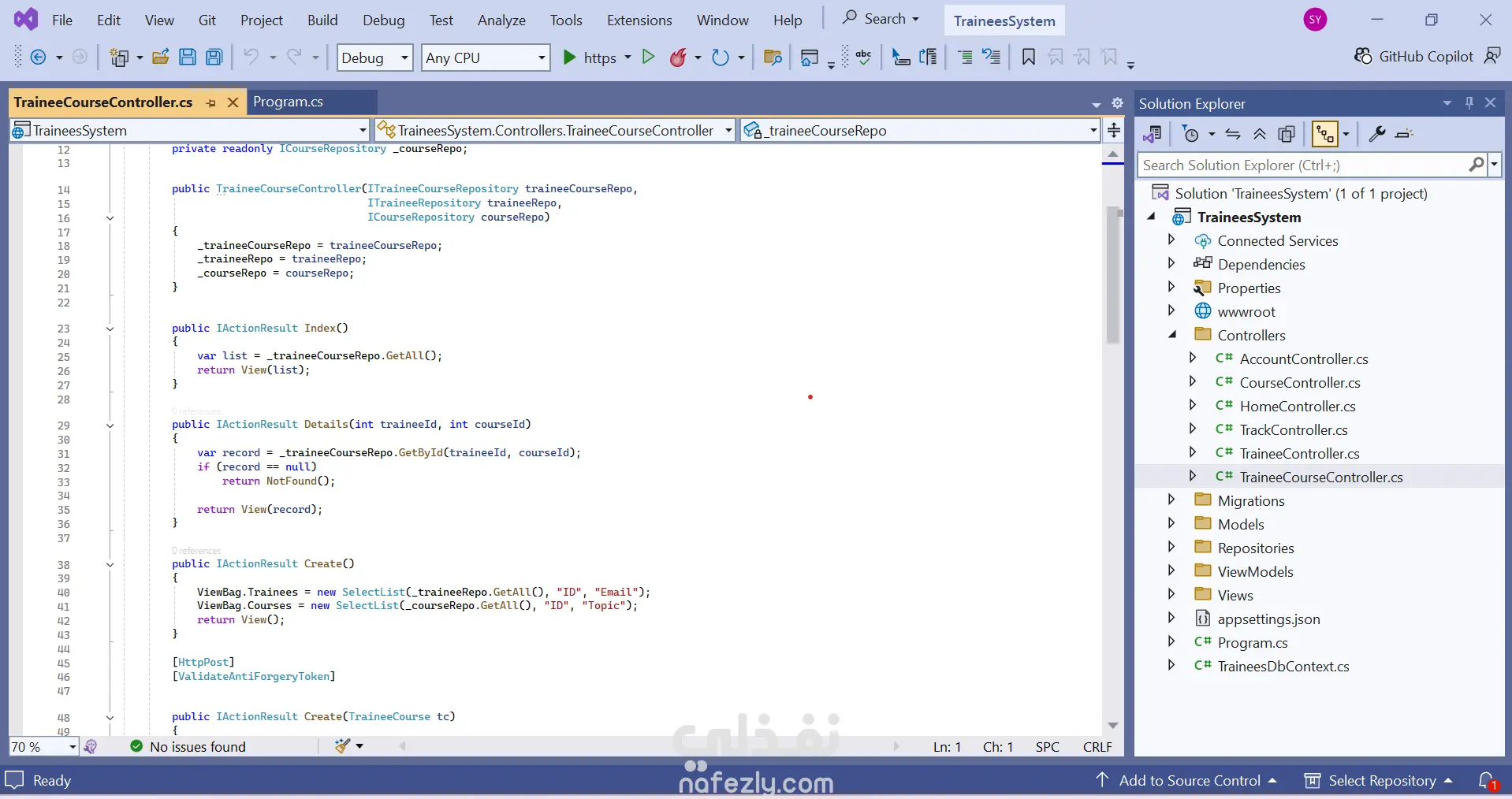Open the _traineeCourseRepo member dropdown

coord(921,131)
